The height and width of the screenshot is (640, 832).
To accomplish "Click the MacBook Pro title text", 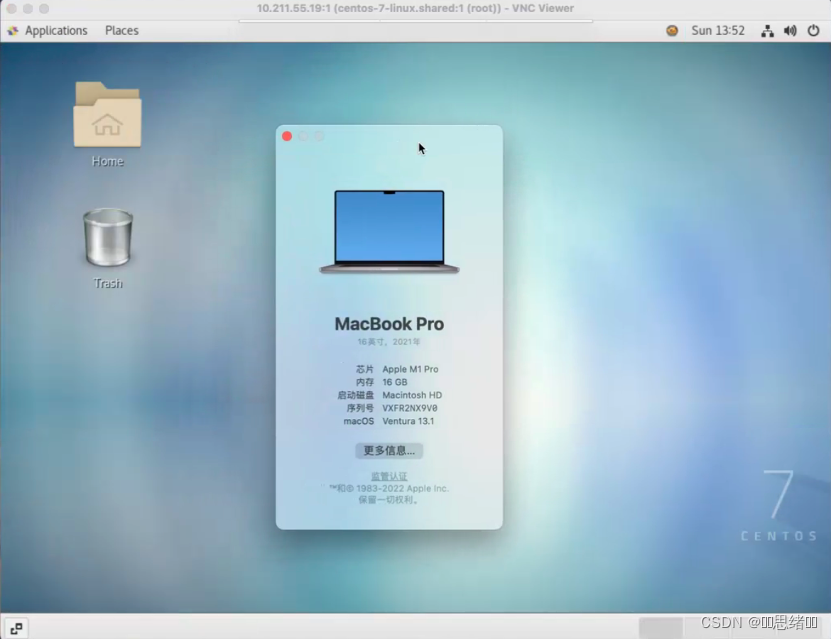I will 389,324.
